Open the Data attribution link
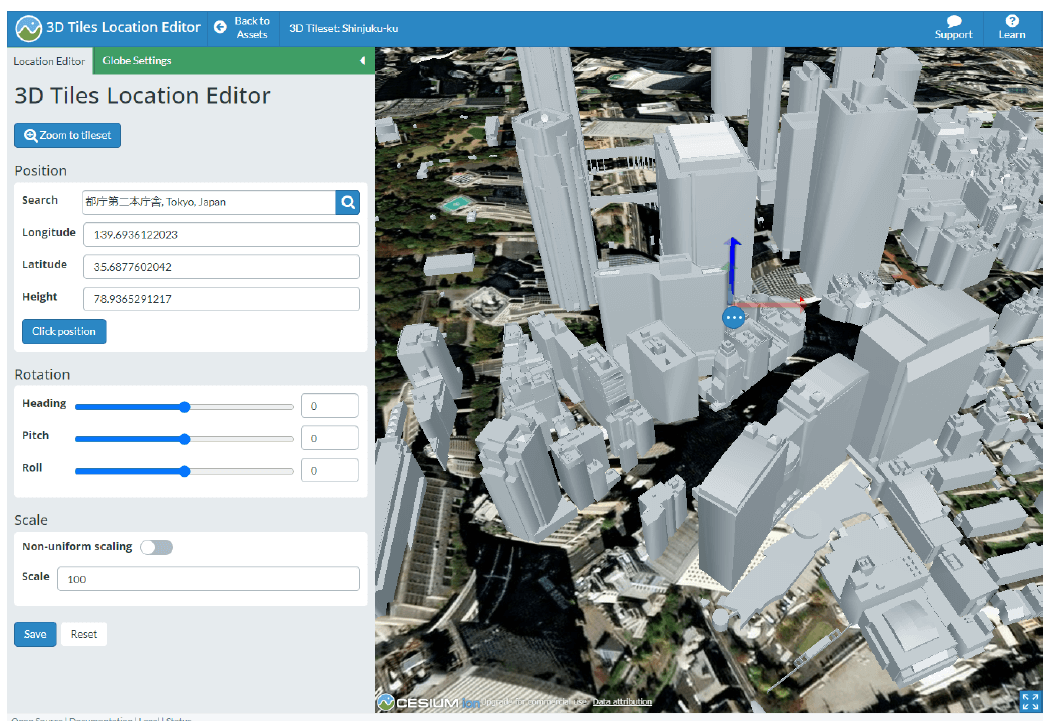 (x=623, y=702)
